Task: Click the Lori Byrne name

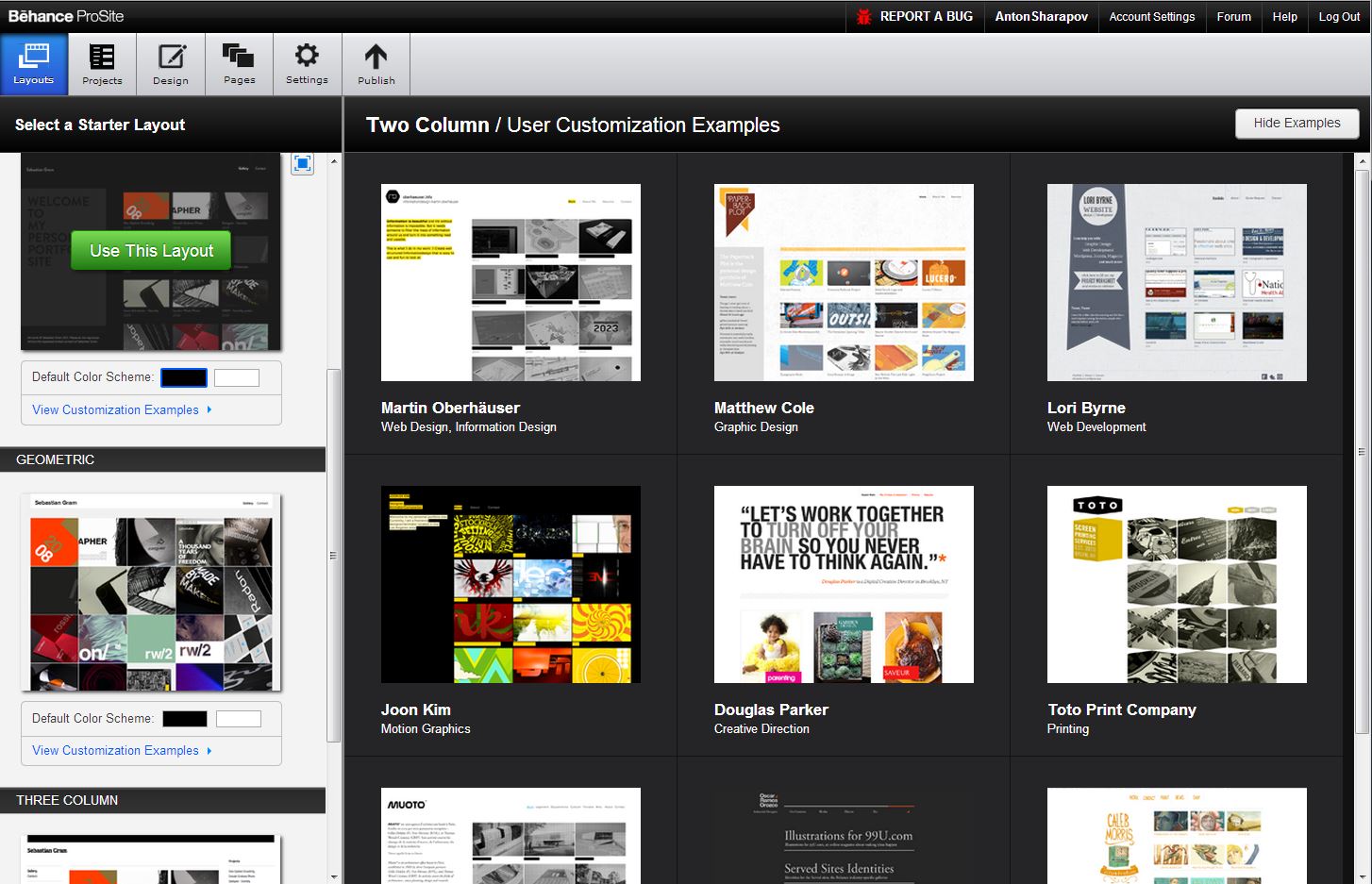Action: [1086, 408]
